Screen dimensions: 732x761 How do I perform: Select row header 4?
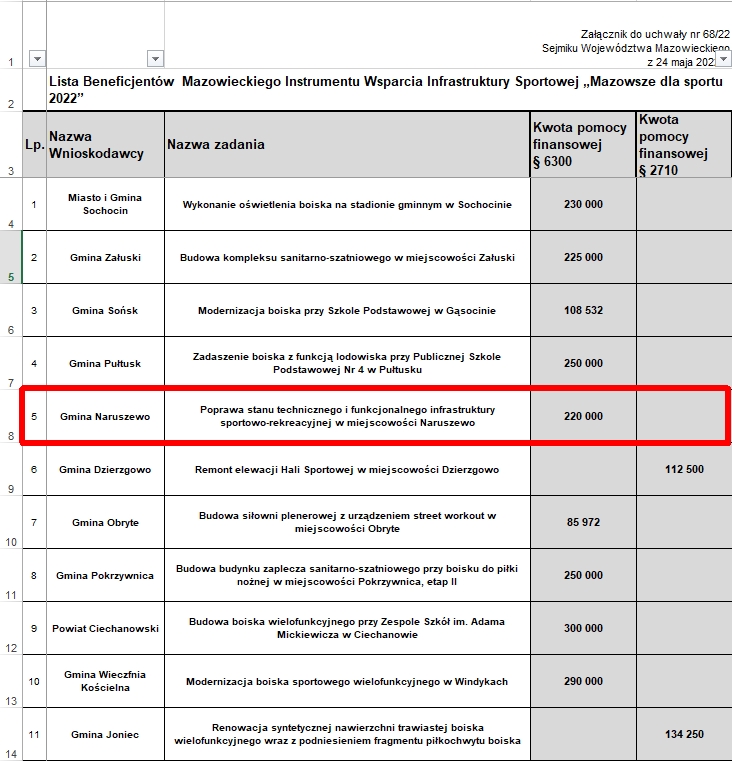[11, 204]
